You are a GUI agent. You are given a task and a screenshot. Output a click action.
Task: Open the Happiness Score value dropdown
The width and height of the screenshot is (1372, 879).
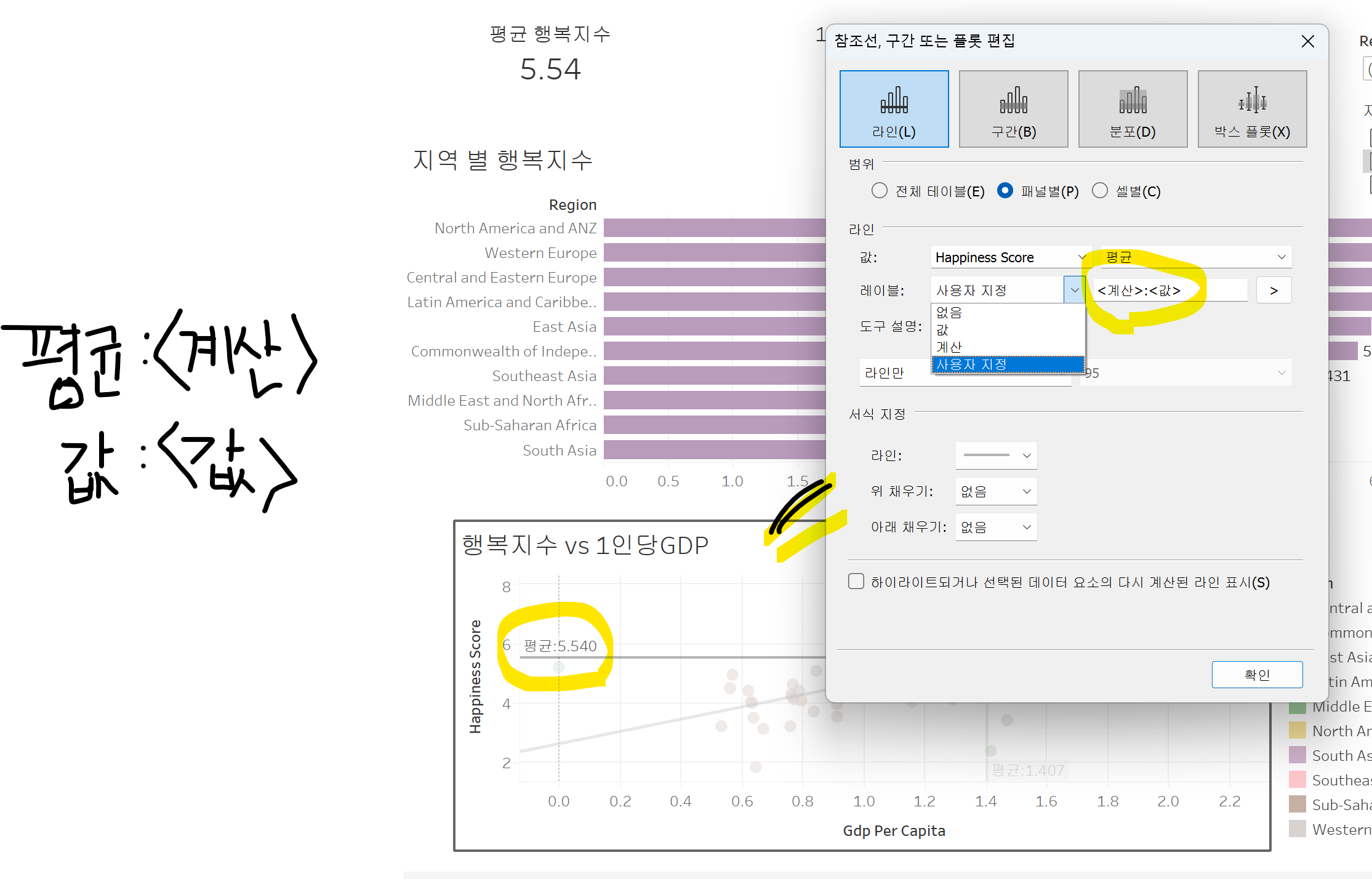1009,257
